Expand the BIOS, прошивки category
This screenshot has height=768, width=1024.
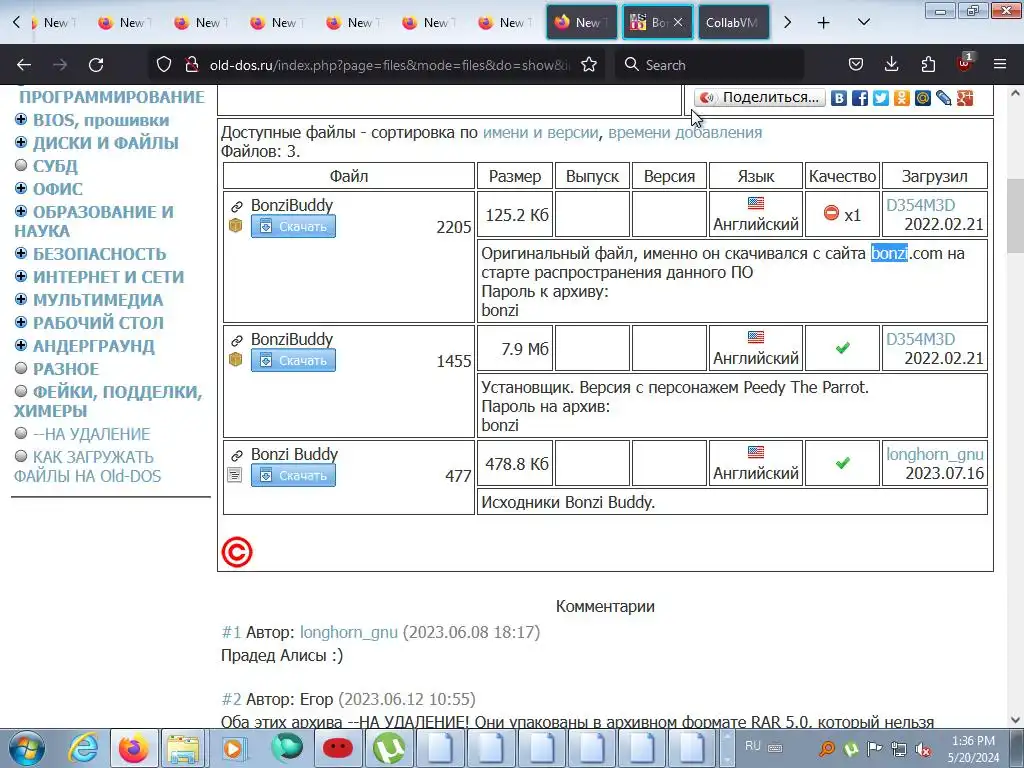tap(21, 120)
